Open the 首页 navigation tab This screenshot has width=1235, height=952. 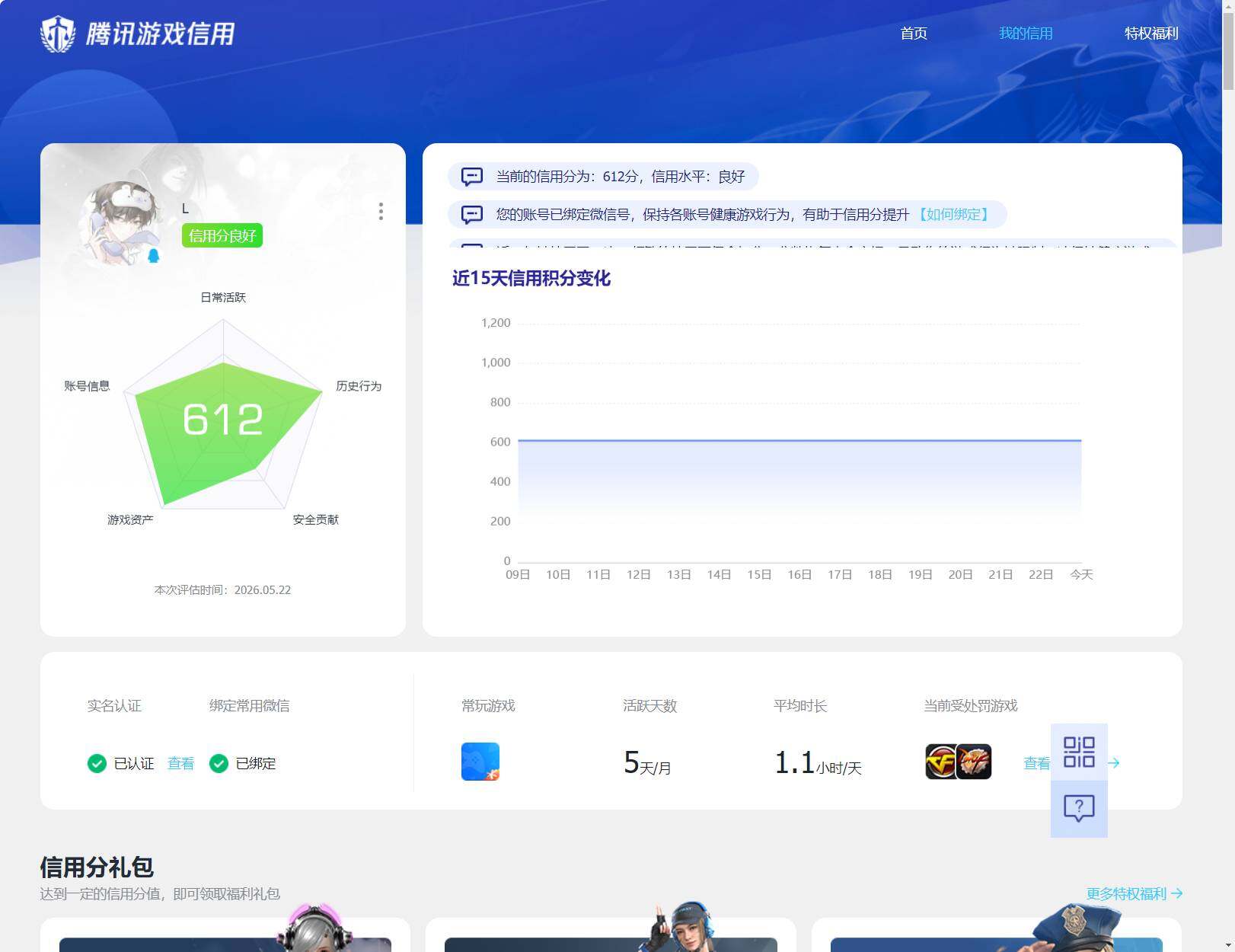point(913,34)
